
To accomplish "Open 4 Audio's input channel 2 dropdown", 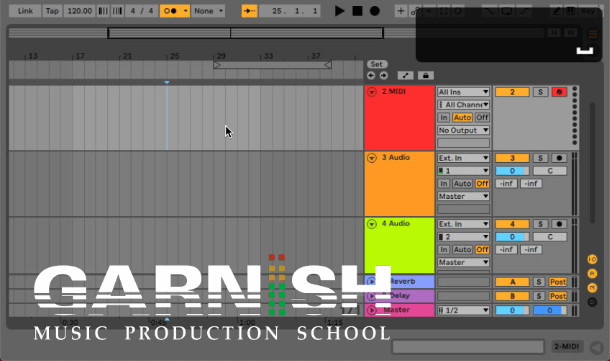I will coord(463,237).
